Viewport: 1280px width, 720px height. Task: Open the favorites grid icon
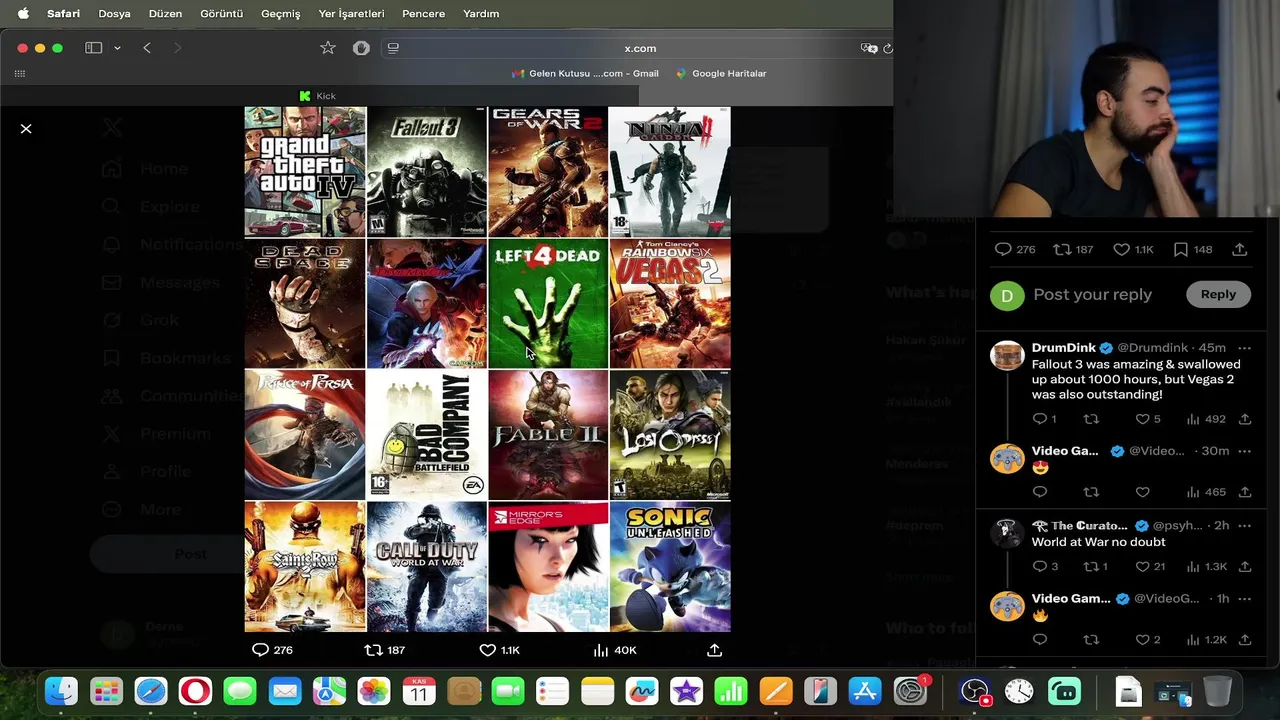[x=19, y=73]
